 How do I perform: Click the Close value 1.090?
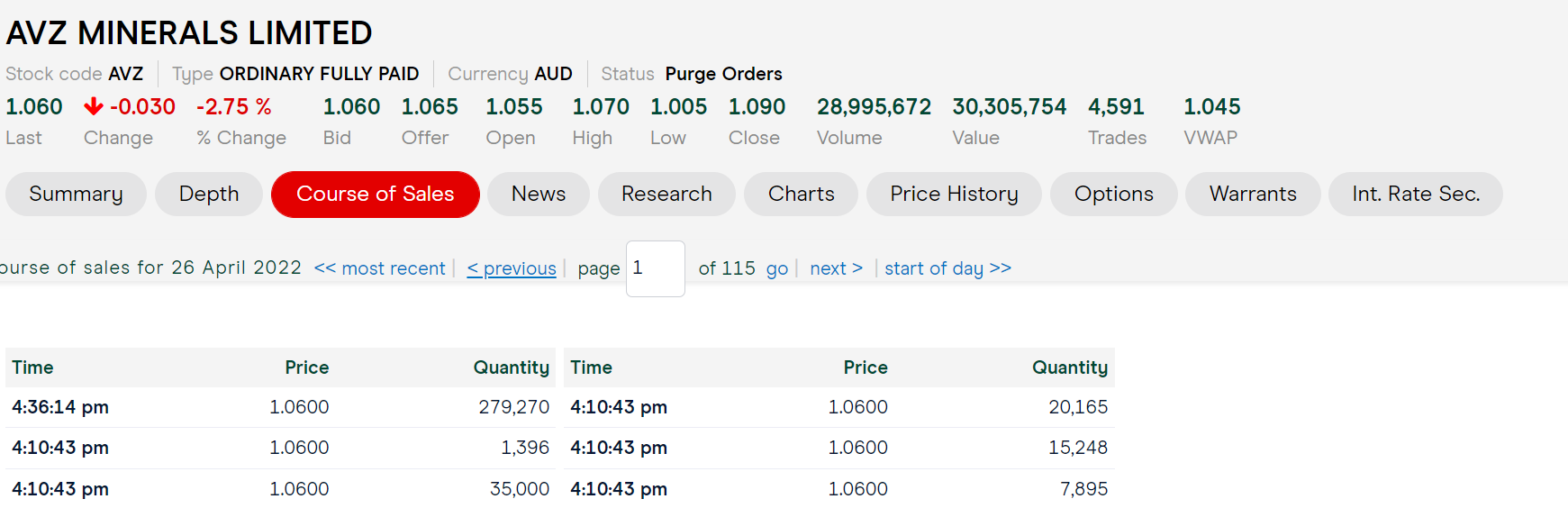pos(757,106)
